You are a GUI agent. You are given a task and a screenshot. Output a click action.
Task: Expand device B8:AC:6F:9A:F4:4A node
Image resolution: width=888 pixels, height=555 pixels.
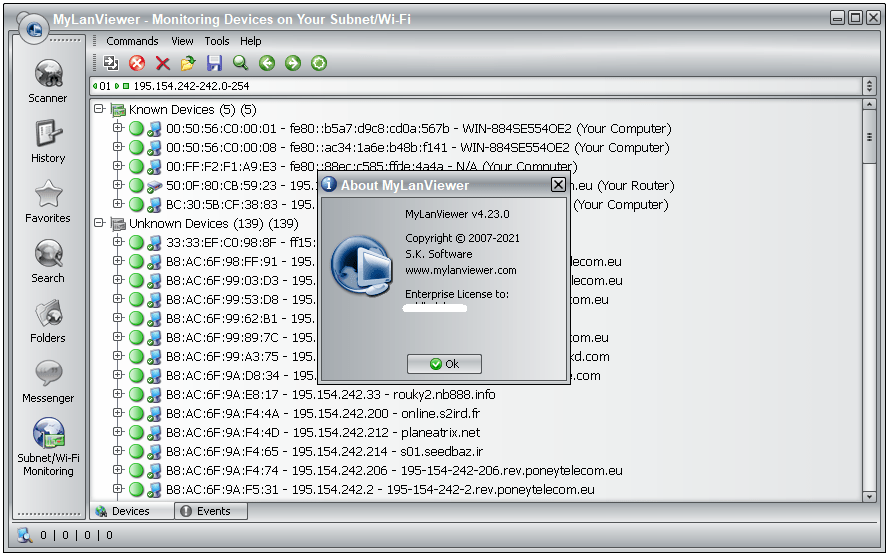click(x=118, y=412)
